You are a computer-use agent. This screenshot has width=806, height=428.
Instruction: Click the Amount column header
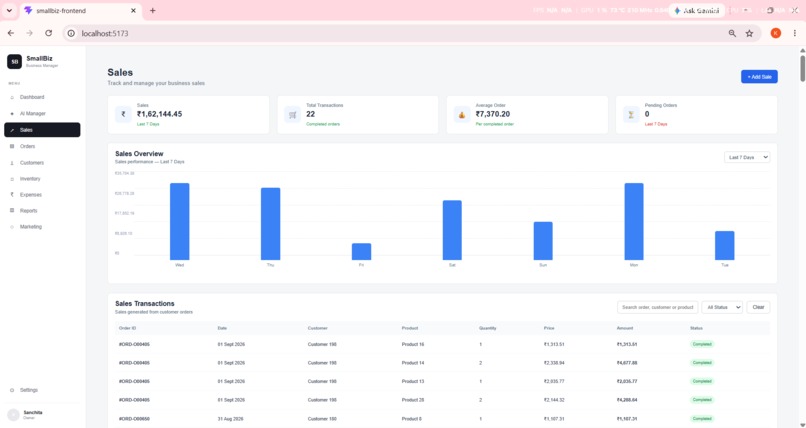[x=625, y=328]
